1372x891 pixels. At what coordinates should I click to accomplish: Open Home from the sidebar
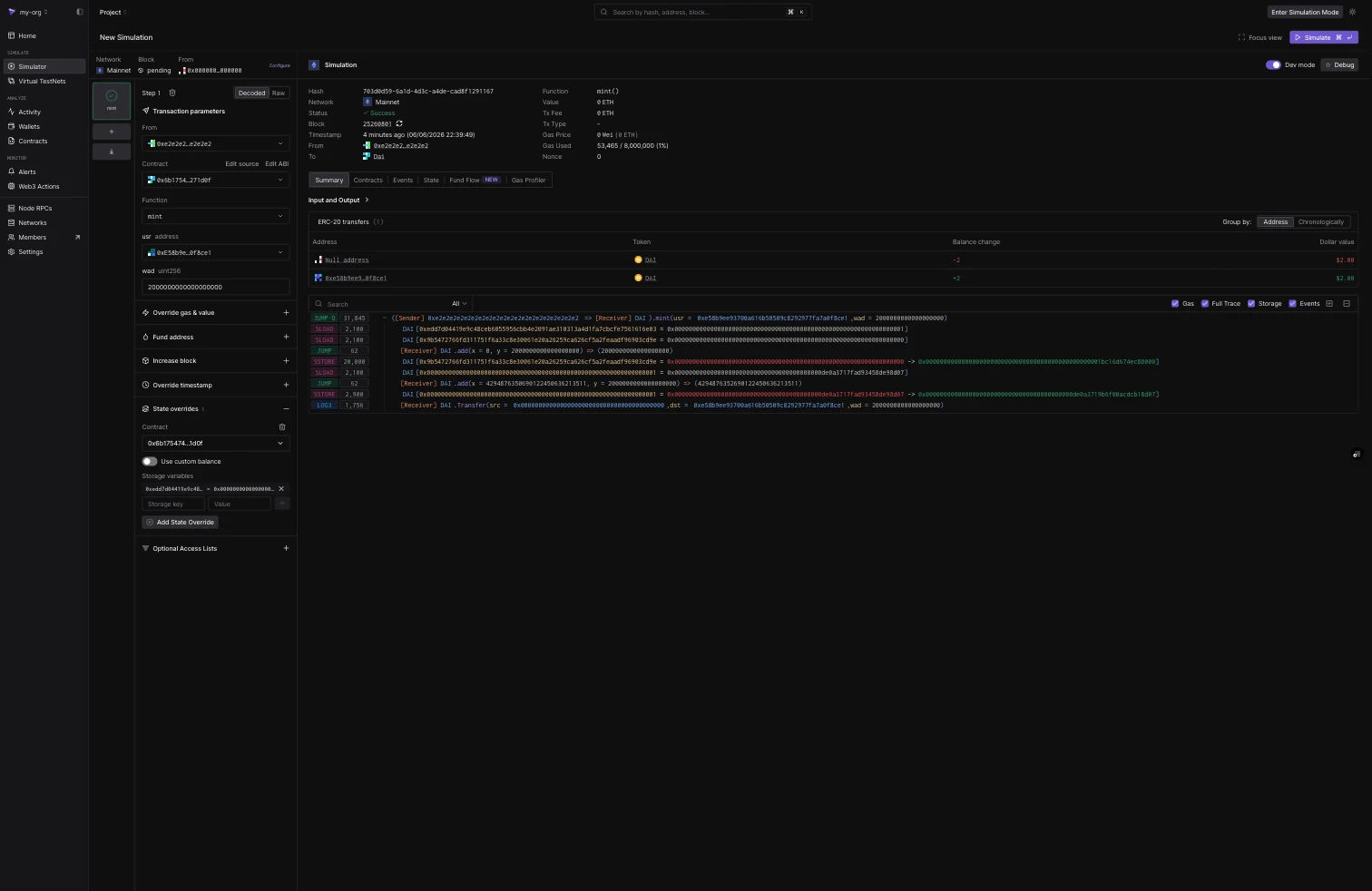[x=44, y=35]
